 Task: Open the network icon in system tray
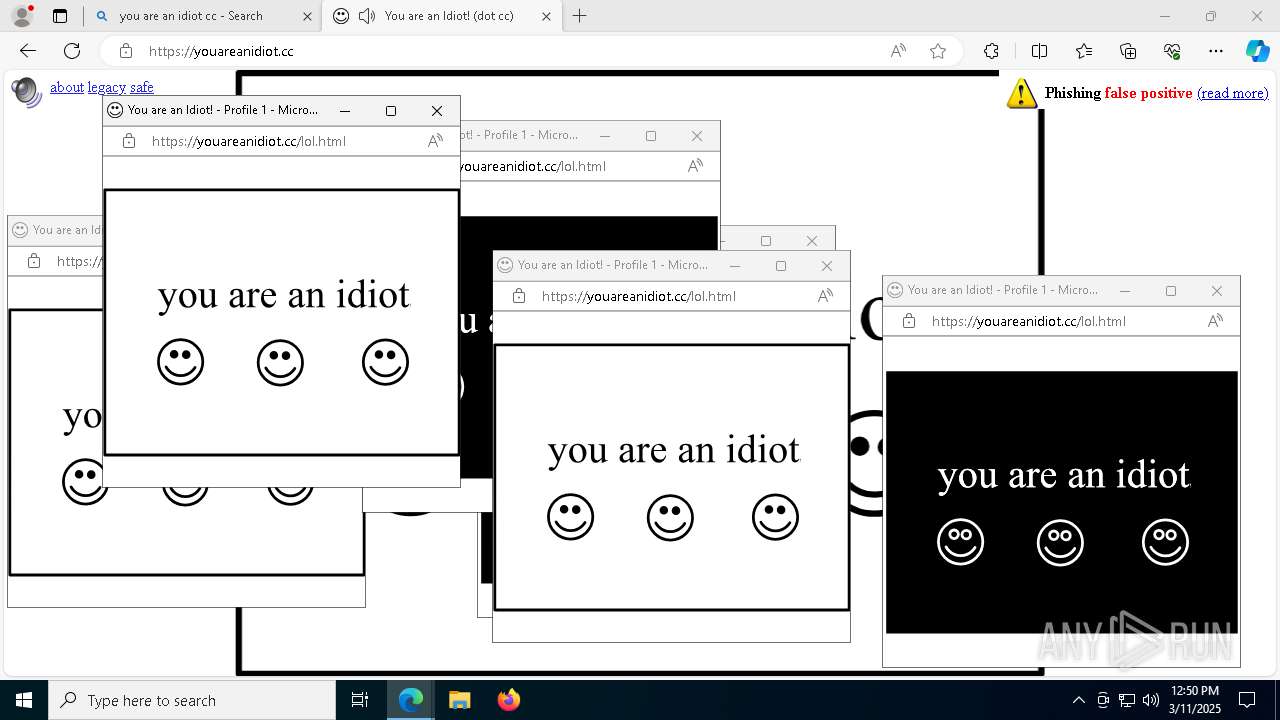pos(1127,700)
